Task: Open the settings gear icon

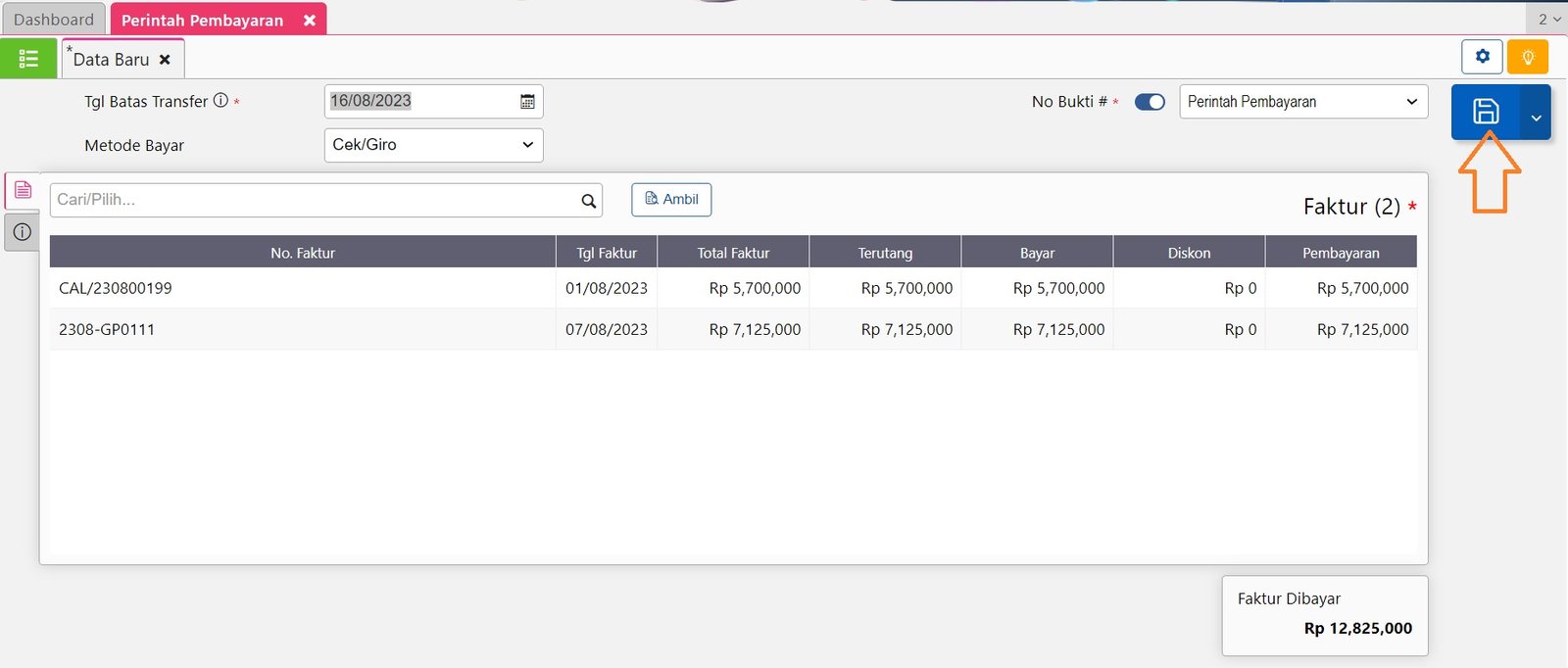Action: click(1482, 57)
